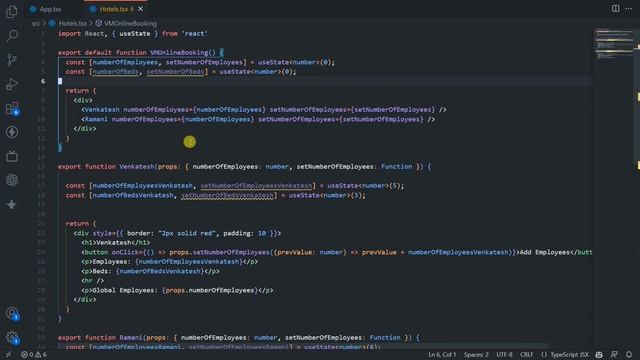Click src in the breadcrumb
This screenshot has height=360, width=640.
coord(36,24)
